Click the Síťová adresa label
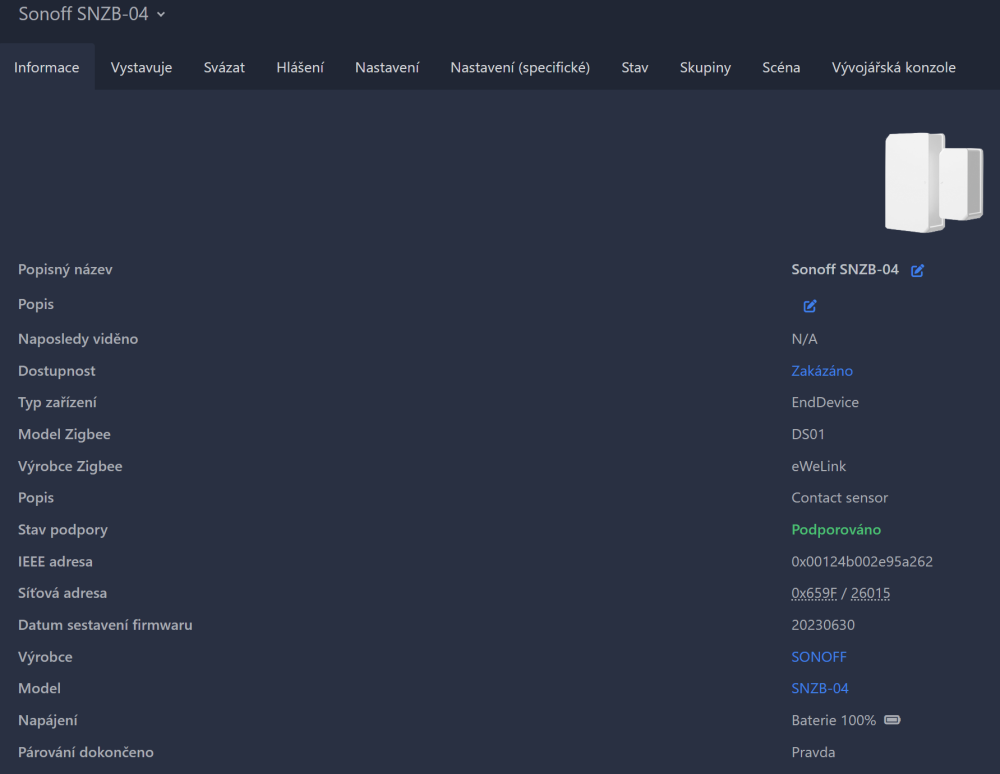The height and width of the screenshot is (774, 1000). (62, 593)
